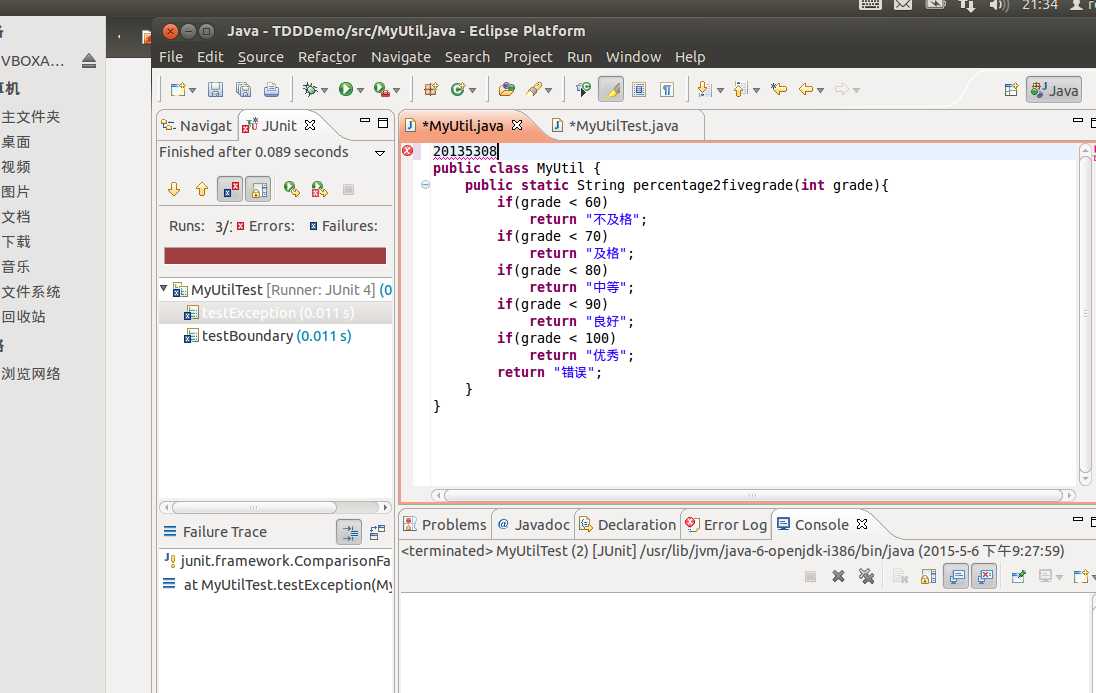Click the Save All icon
Viewport: 1096px width, 693px height.
coord(243,90)
